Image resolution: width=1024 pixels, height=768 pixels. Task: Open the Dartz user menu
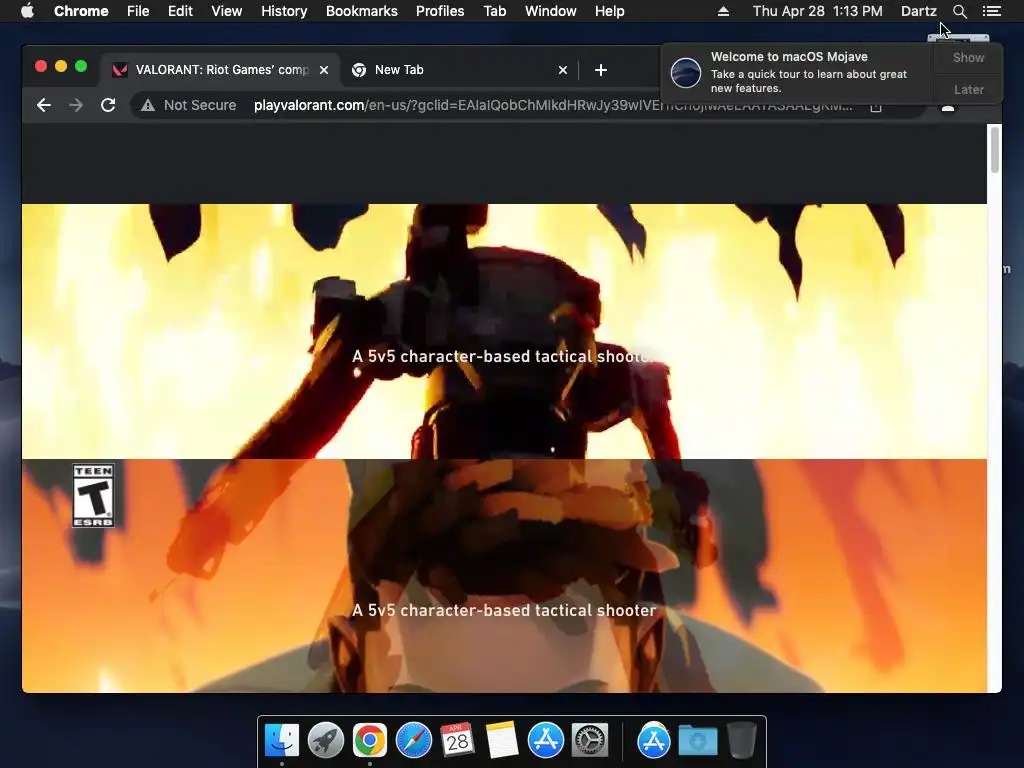point(919,11)
